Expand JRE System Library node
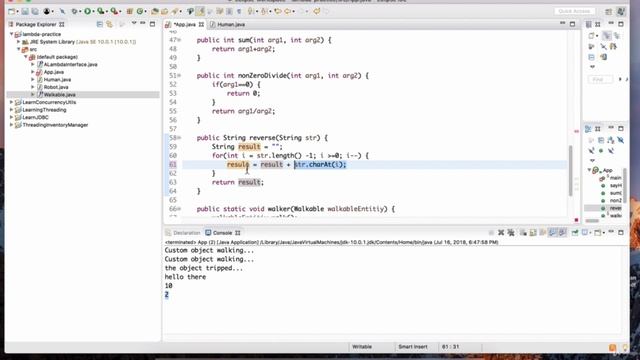The width and height of the screenshot is (640, 360). coord(18,42)
